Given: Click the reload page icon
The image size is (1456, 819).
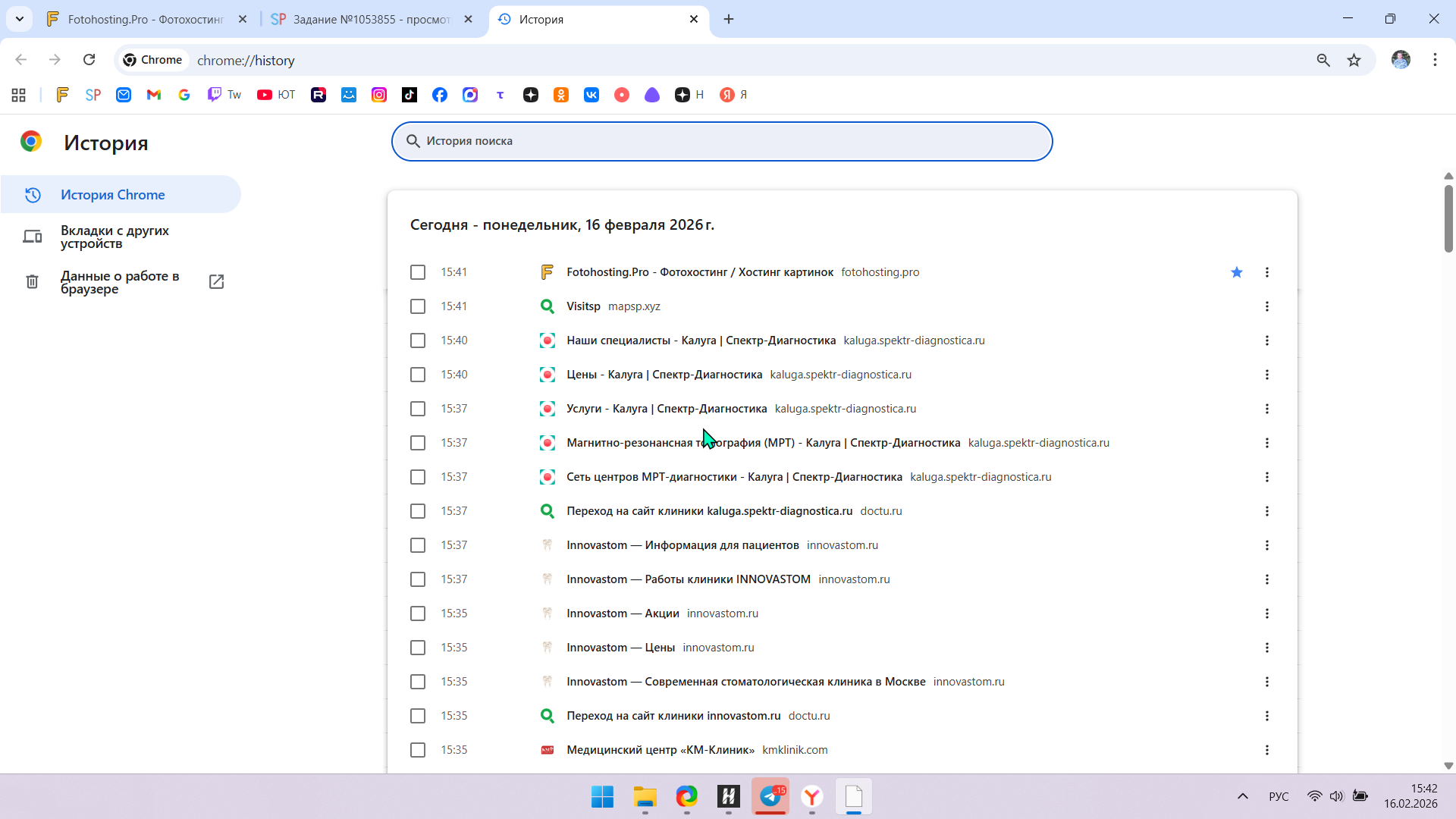Looking at the screenshot, I should click(x=89, y=60).
